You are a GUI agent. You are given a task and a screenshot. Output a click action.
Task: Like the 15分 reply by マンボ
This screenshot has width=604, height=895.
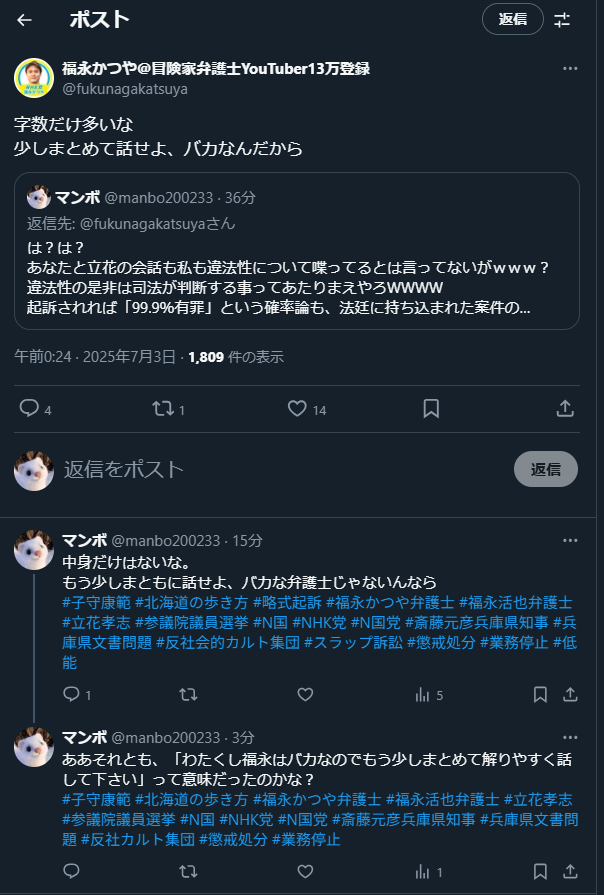(x=305, y=695)
